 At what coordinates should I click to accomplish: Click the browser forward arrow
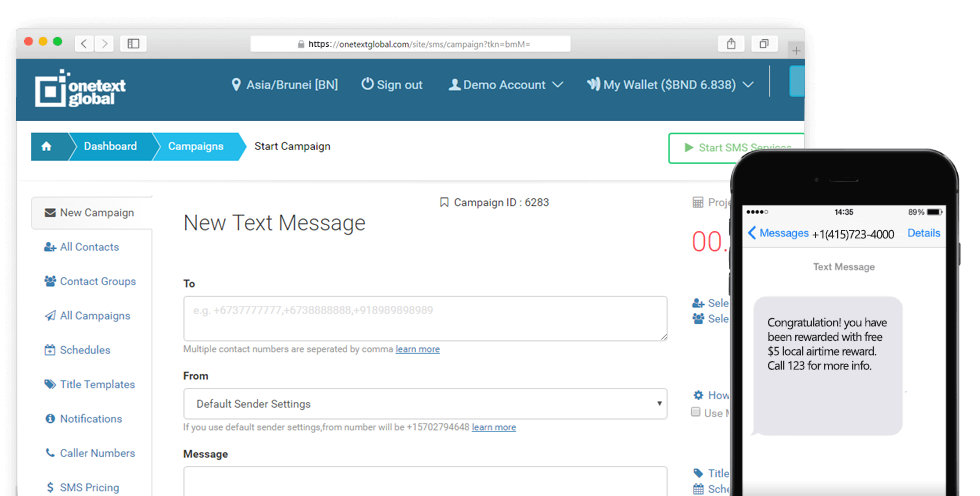point(104,44)
